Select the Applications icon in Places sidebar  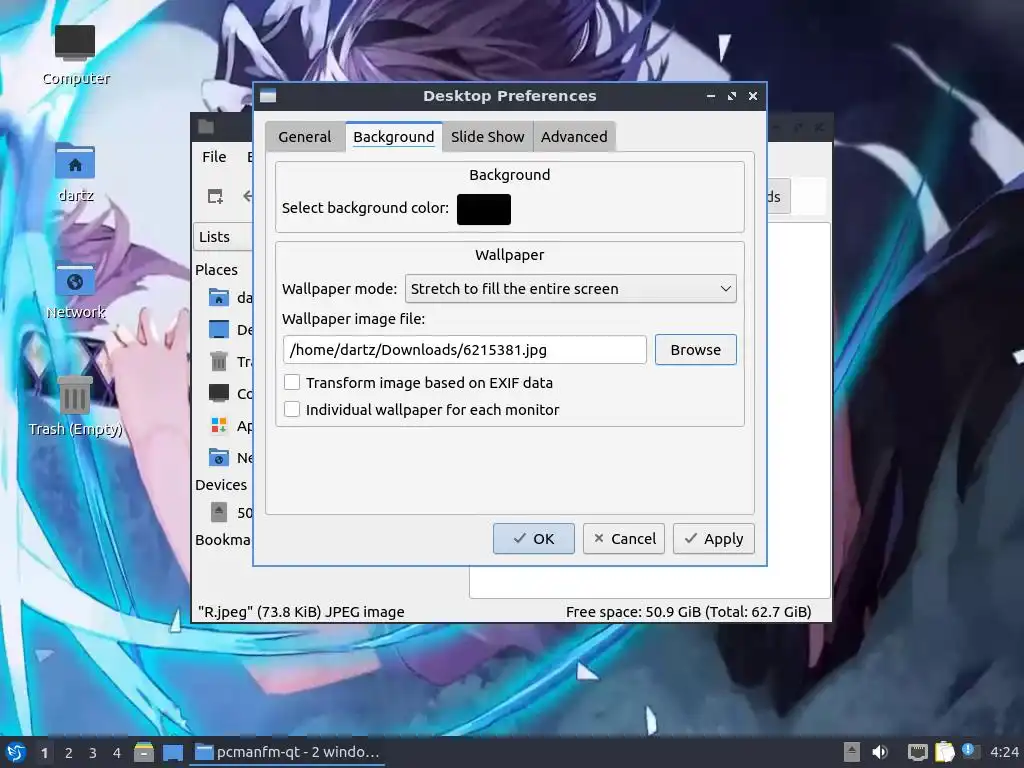219,426
